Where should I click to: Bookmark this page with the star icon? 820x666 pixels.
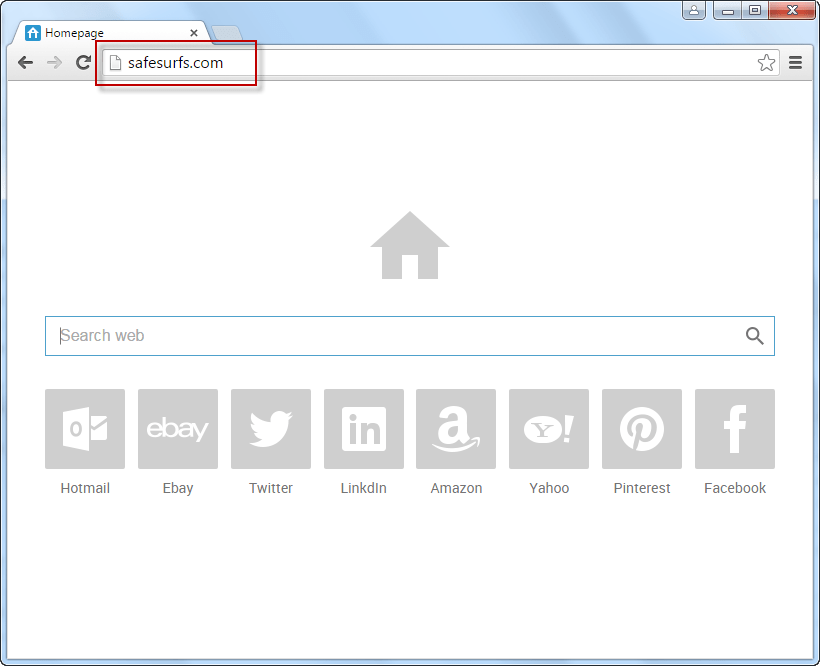coord(766,63)
